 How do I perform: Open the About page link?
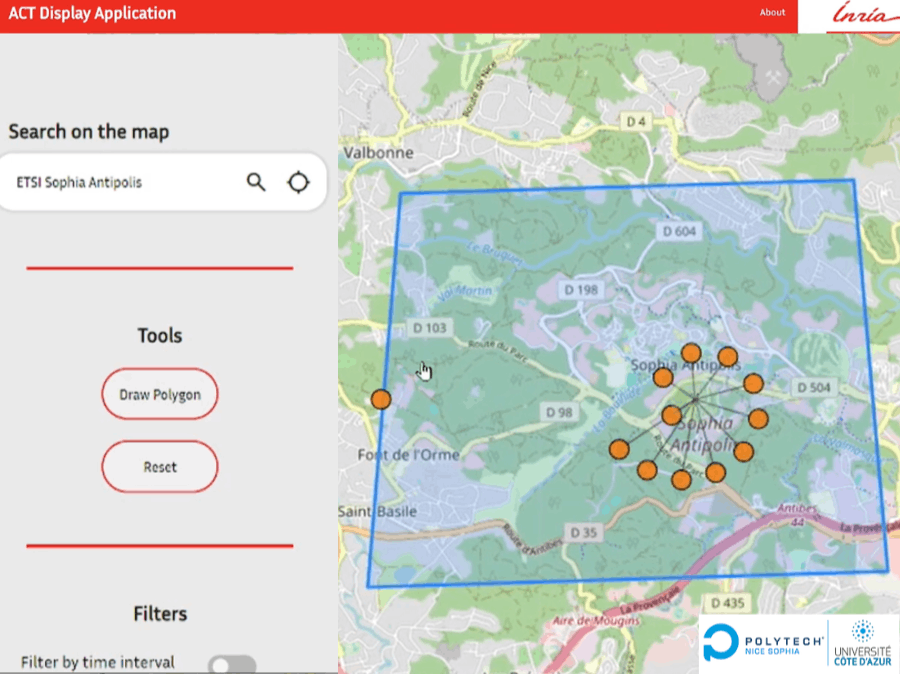point(772,13)
